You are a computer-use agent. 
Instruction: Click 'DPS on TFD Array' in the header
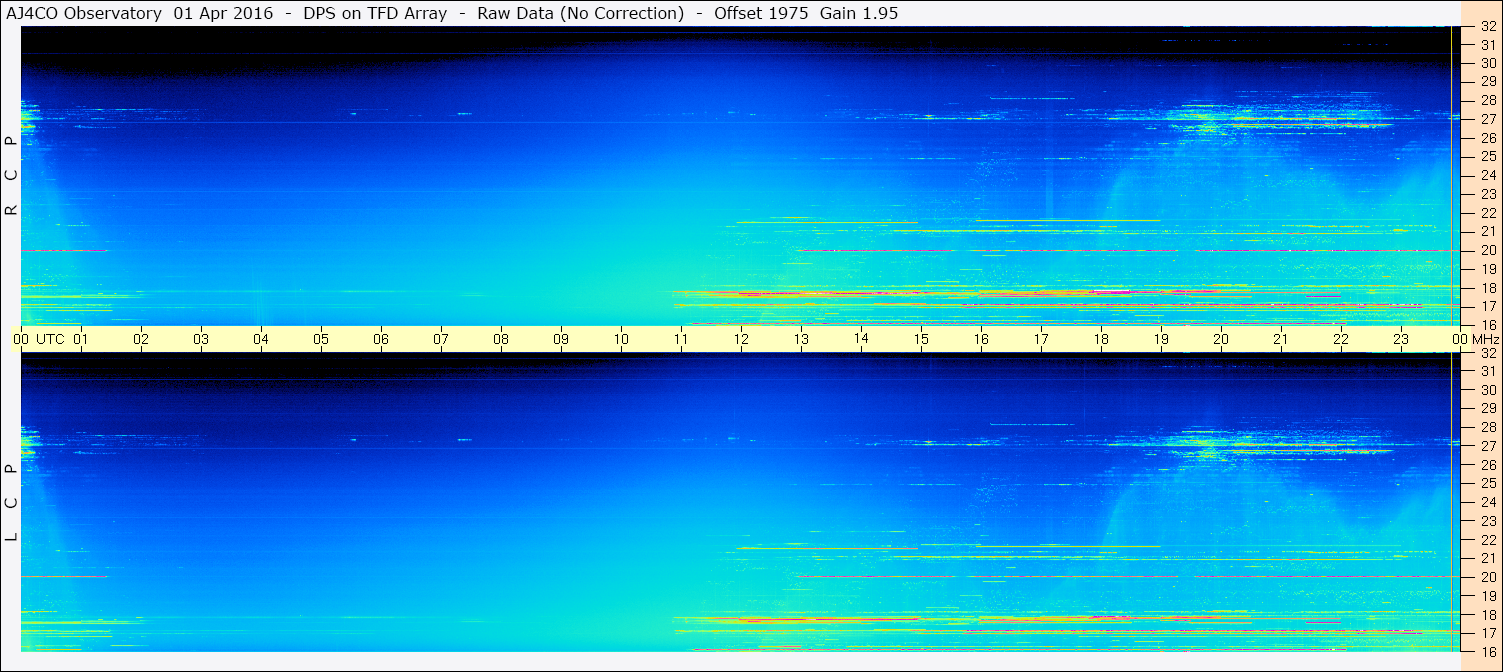click(375, 13)
